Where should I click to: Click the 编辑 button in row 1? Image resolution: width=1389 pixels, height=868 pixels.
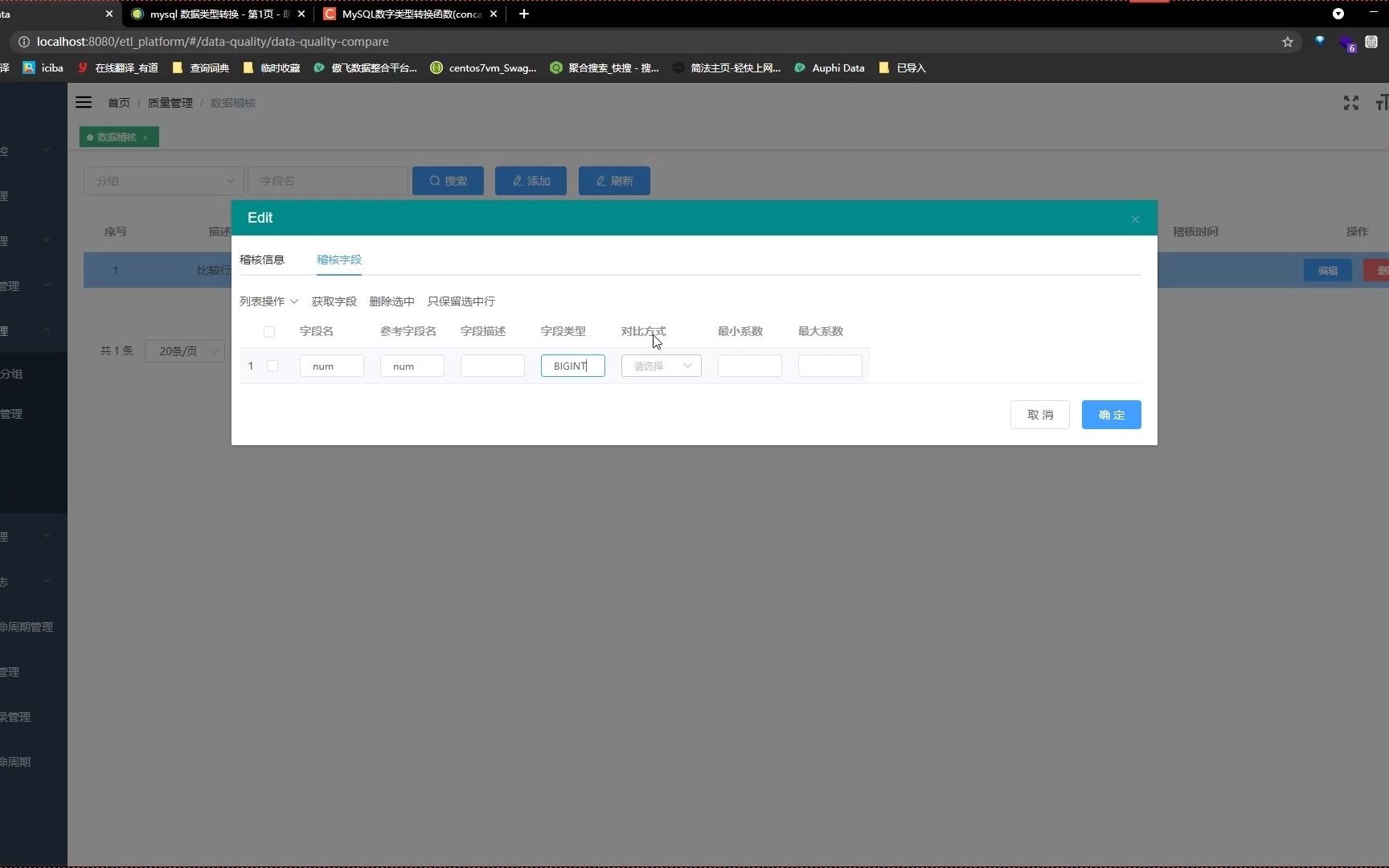1327,271
